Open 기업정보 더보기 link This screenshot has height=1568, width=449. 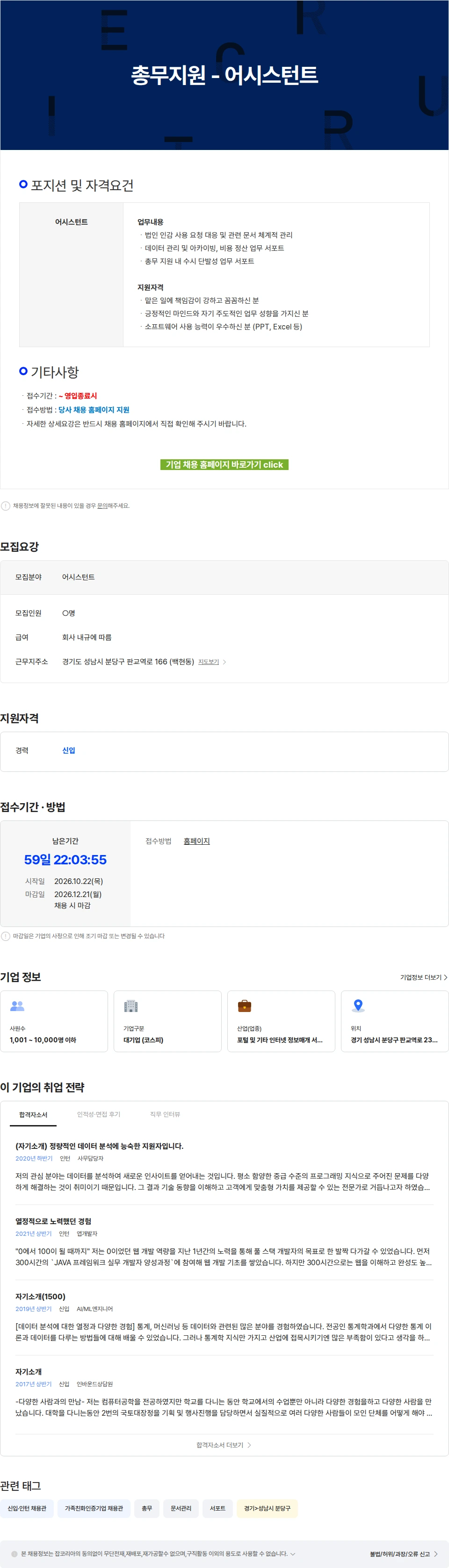[423, 977]
